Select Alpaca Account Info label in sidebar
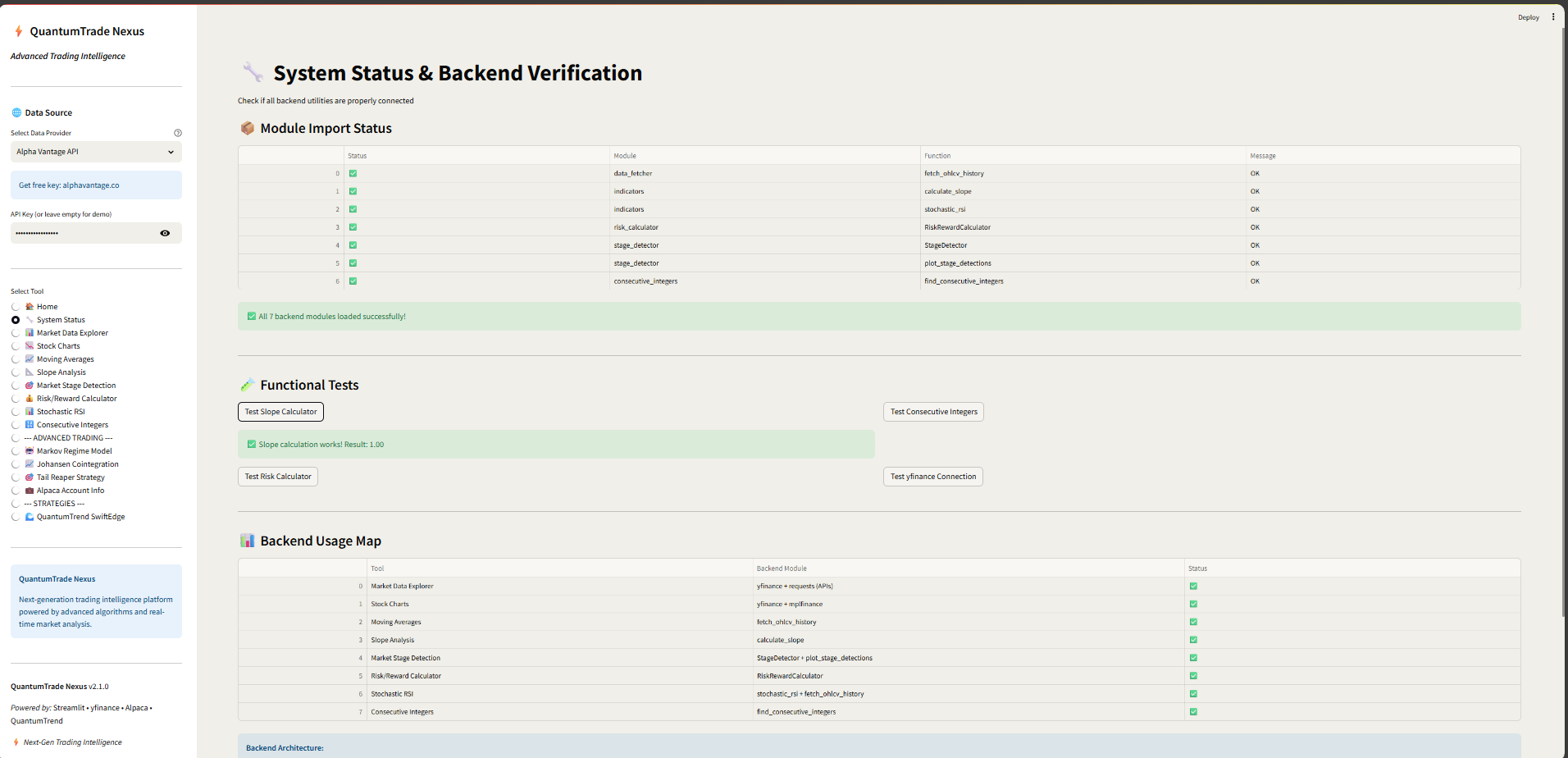Viewport: 1568px width, 758px height. point(71,491)
